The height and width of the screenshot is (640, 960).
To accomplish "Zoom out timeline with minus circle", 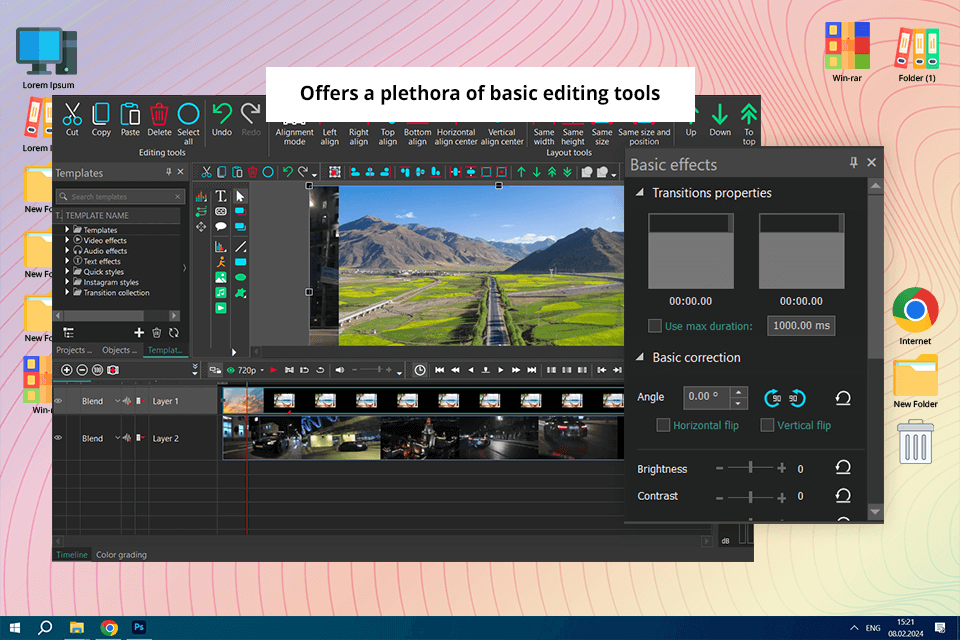I will point(82,370).
